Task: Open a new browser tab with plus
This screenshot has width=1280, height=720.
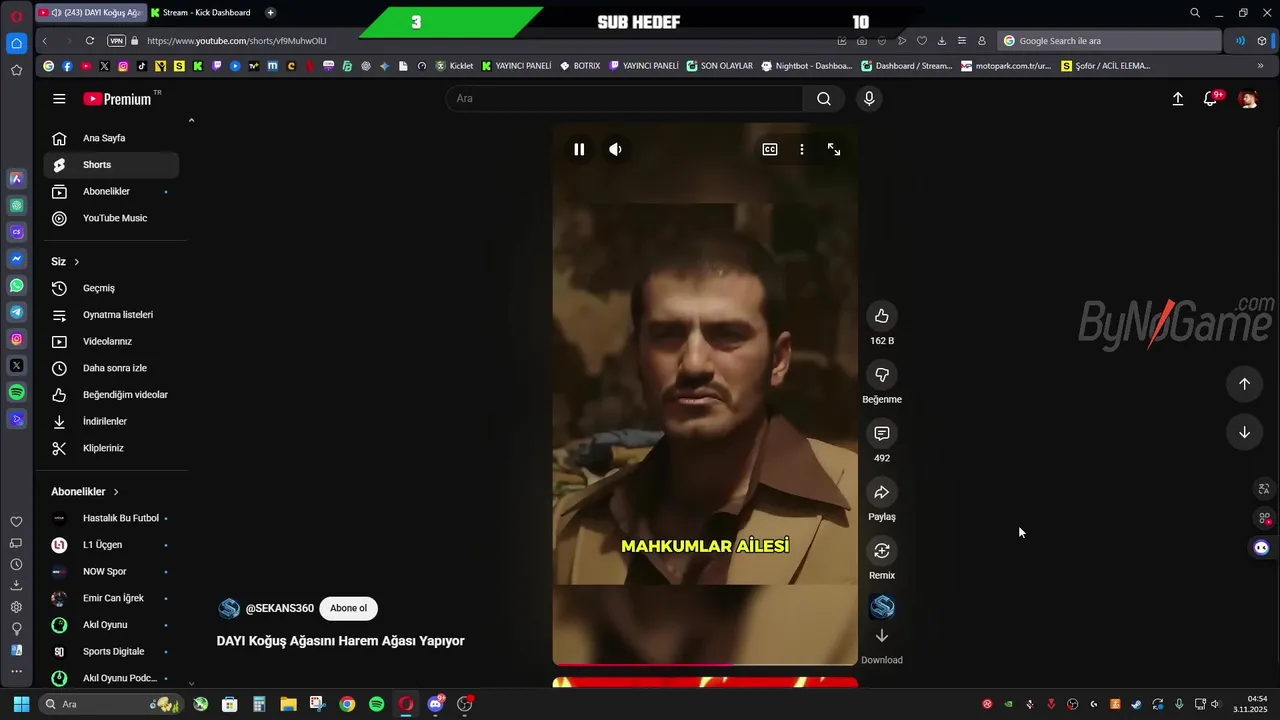Action: (270, 13)
